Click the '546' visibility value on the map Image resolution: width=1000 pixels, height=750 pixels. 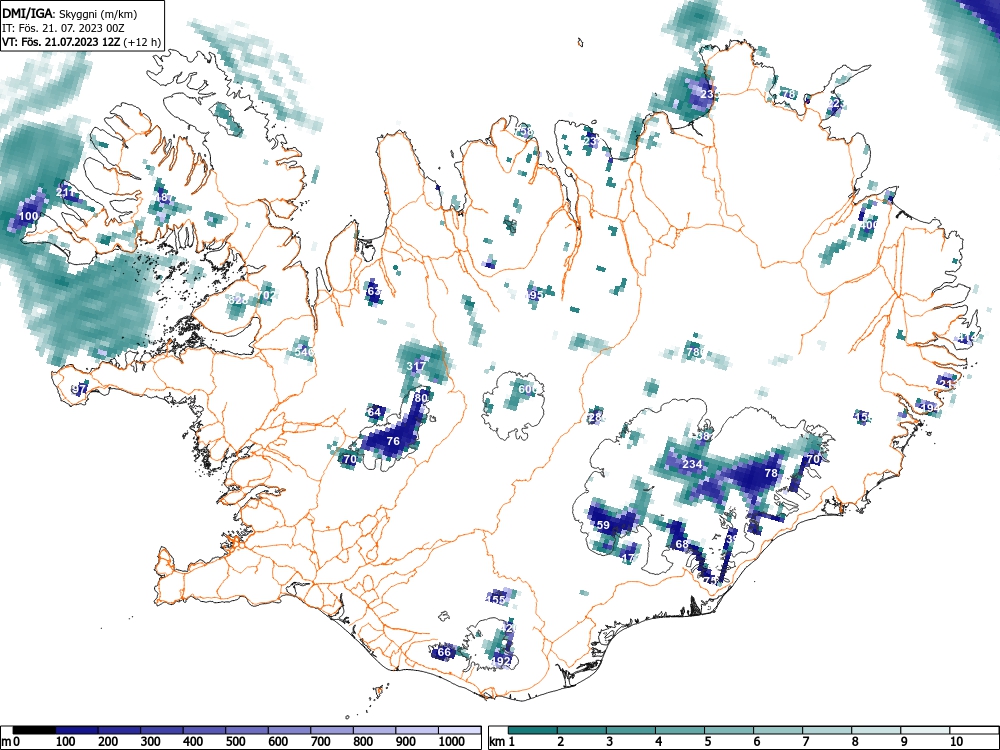pos(304,352)
